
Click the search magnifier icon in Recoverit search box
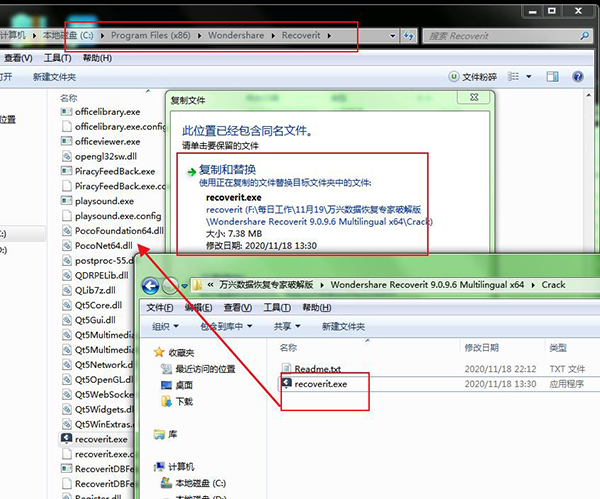[584, 36]
